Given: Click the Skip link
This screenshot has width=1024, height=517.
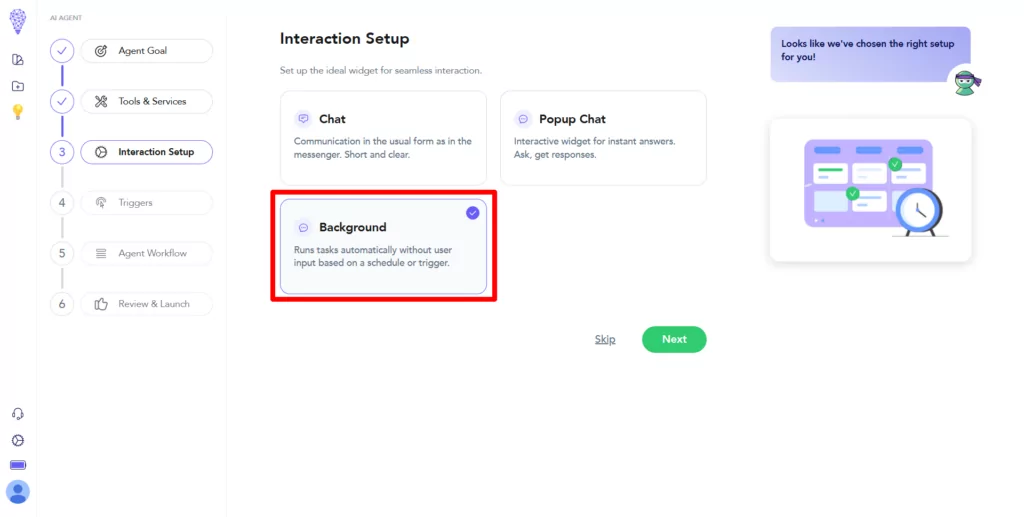Looking at the screenshot, I should point(605,339).
